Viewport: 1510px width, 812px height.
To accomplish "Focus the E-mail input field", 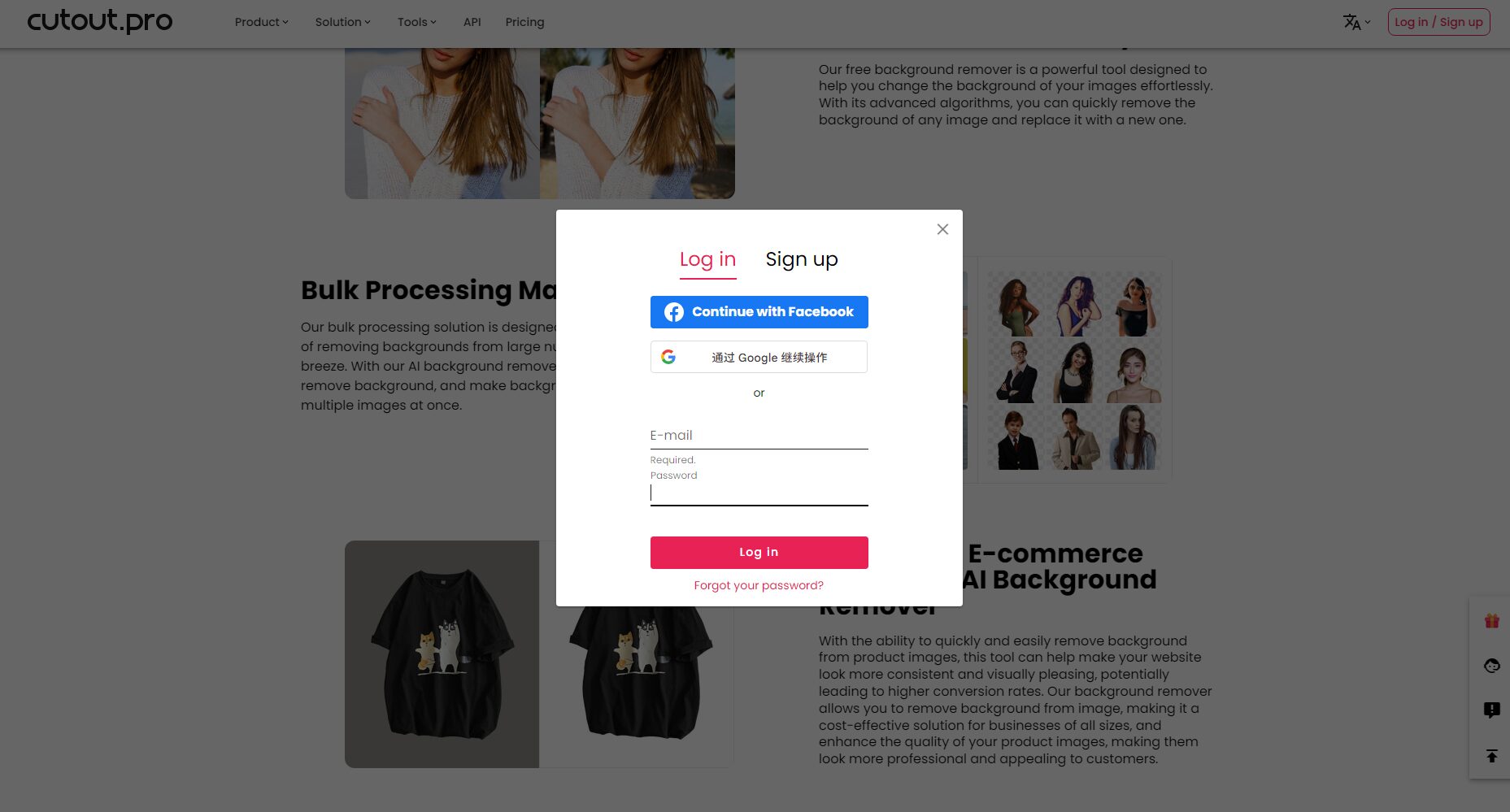I will coord(759,436).
